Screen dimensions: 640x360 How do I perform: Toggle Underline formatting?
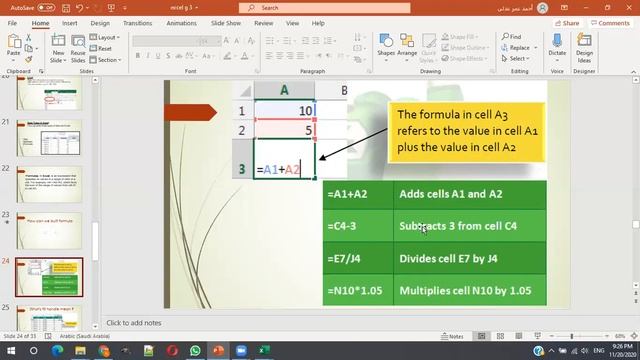[x=158, y=56]
